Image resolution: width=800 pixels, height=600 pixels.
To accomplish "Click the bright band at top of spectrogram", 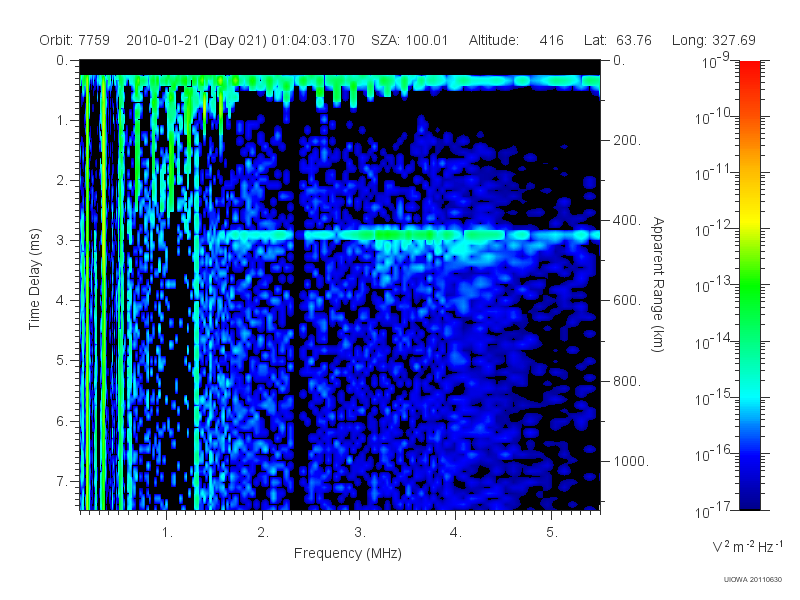I will tap(340, 82).
